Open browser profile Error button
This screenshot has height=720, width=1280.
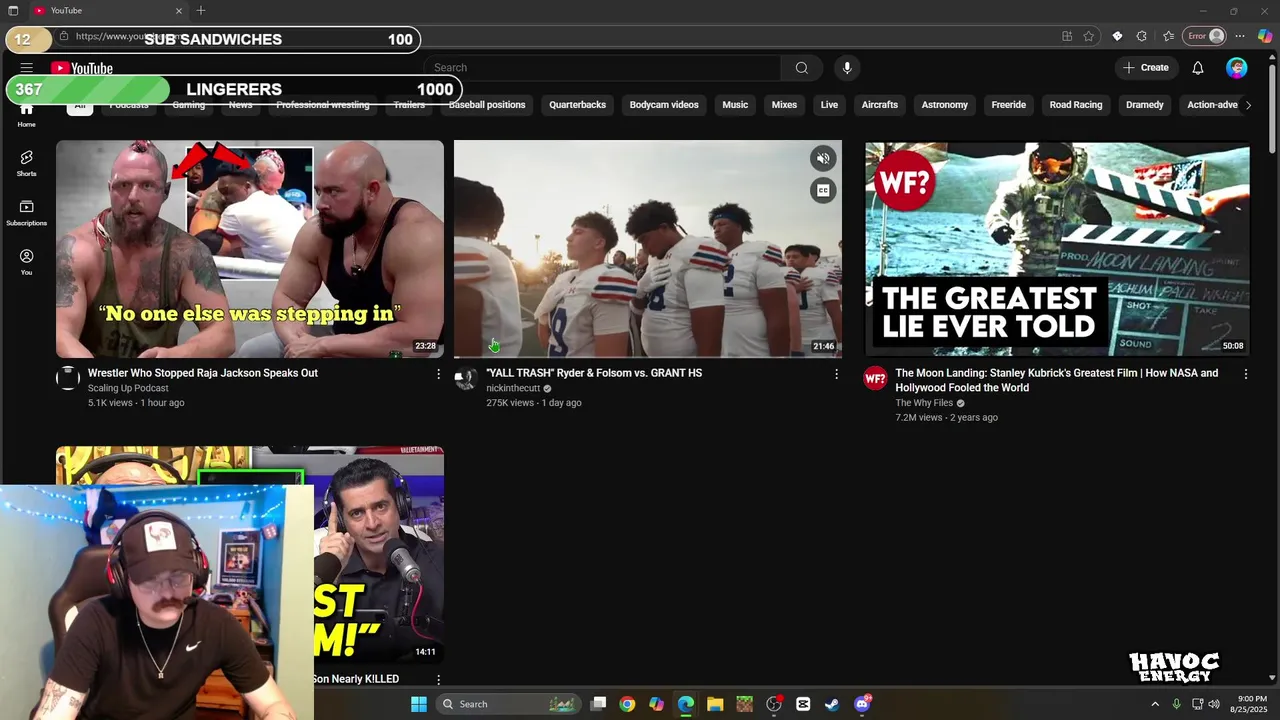(x=1205, y=36)
